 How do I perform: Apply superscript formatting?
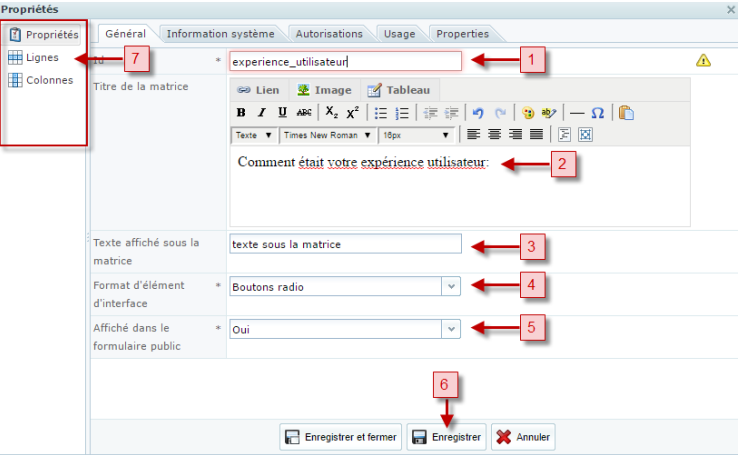[352, 112]
